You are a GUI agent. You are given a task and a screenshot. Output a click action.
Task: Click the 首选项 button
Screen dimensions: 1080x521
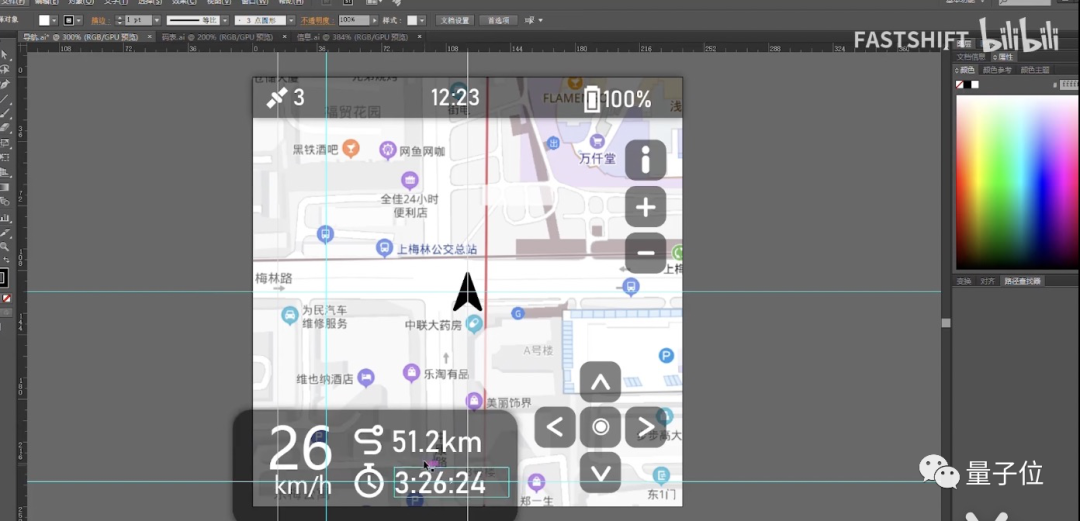coord(497,20)
